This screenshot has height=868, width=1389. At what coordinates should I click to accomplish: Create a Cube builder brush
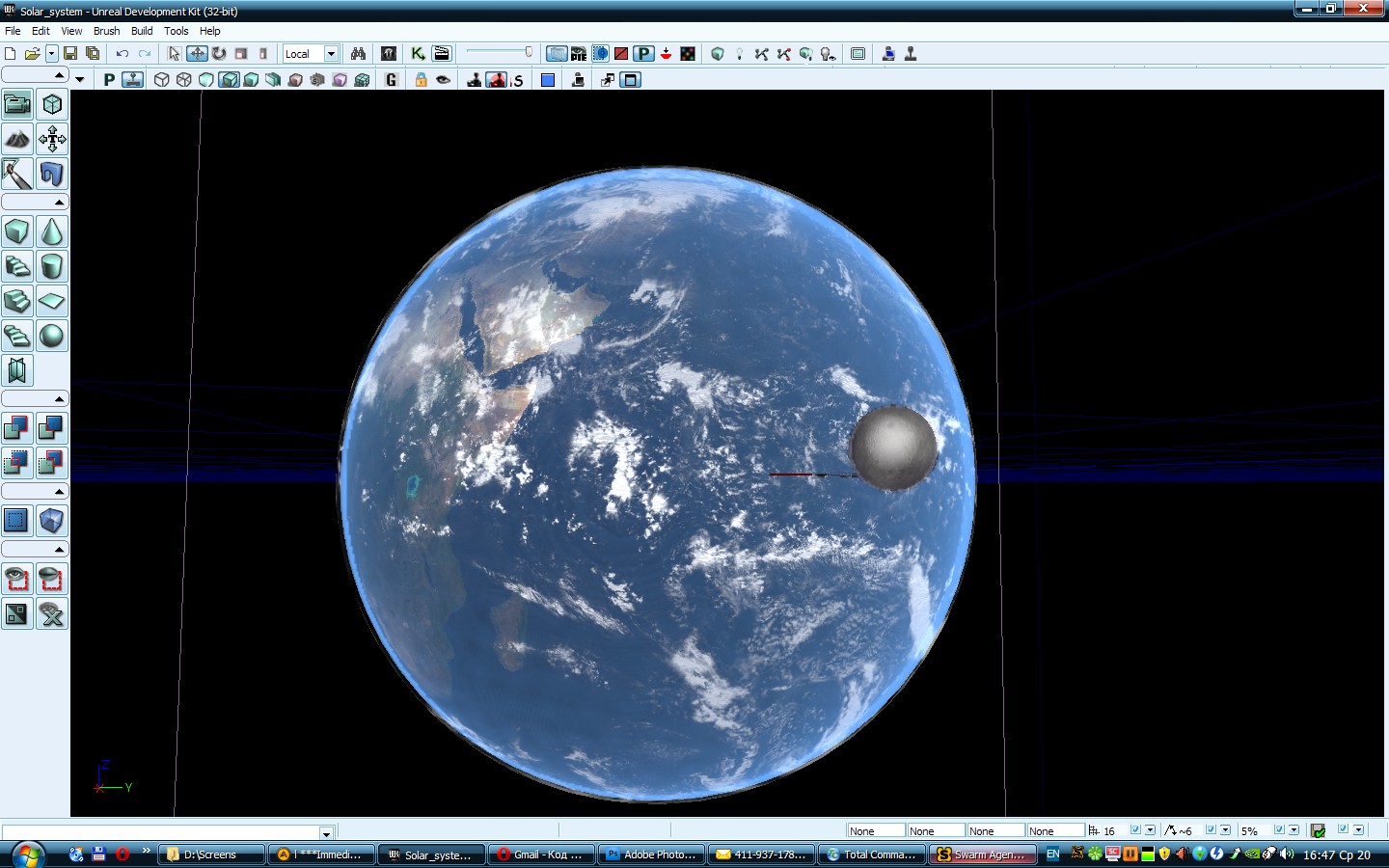17,231
